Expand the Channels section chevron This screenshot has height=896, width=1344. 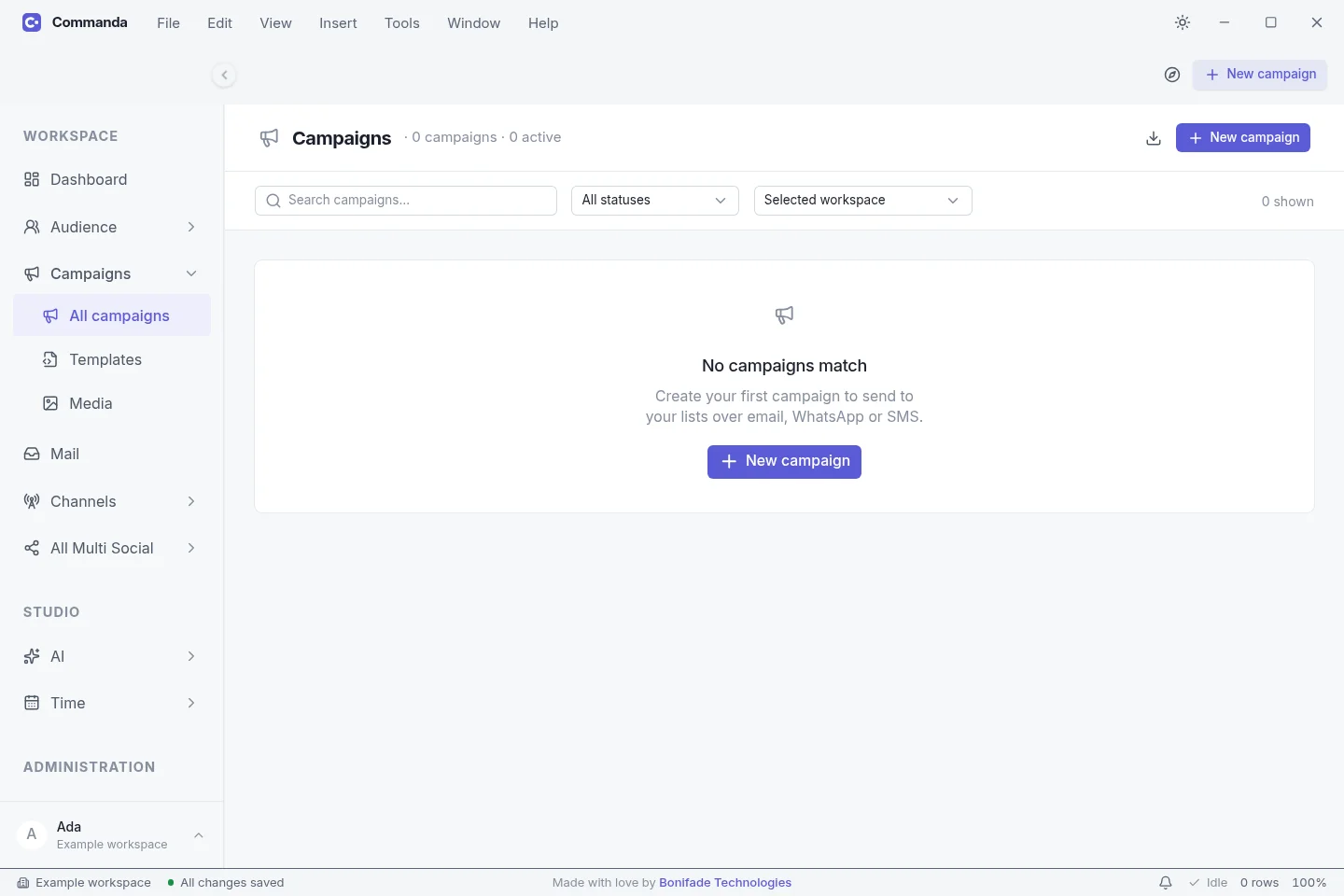(x=191, y=501)
